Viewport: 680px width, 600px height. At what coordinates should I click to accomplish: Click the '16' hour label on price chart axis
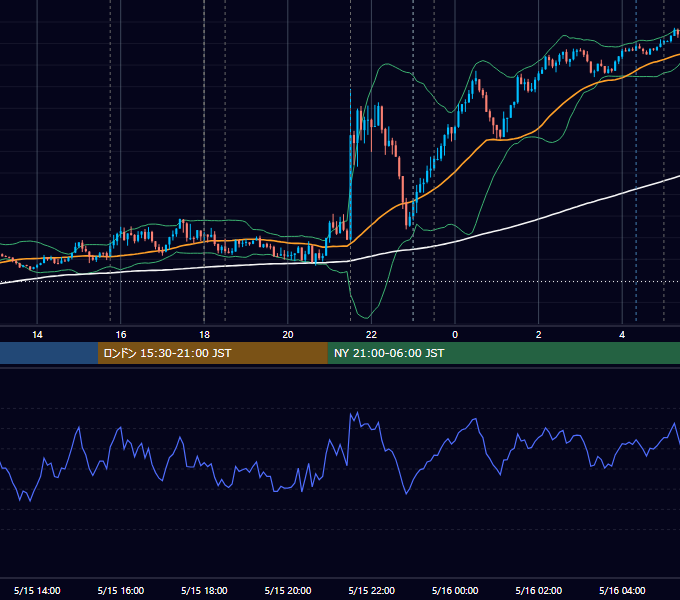click(x=121, y=335)
